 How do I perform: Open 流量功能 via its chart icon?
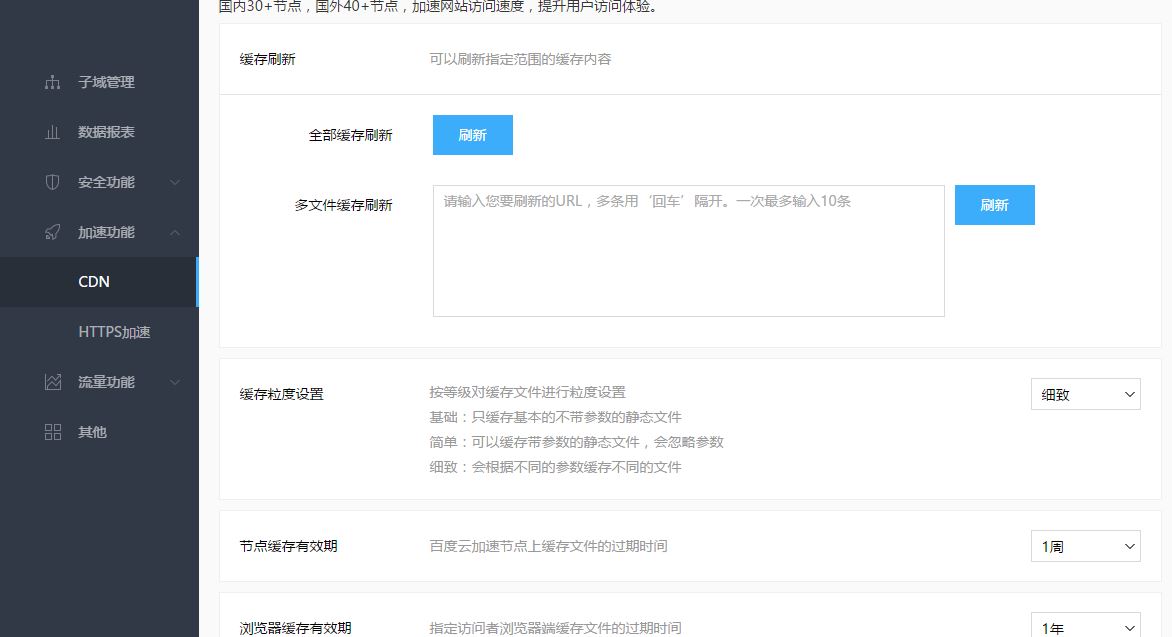pyautogui.click(x=52, y=381)
